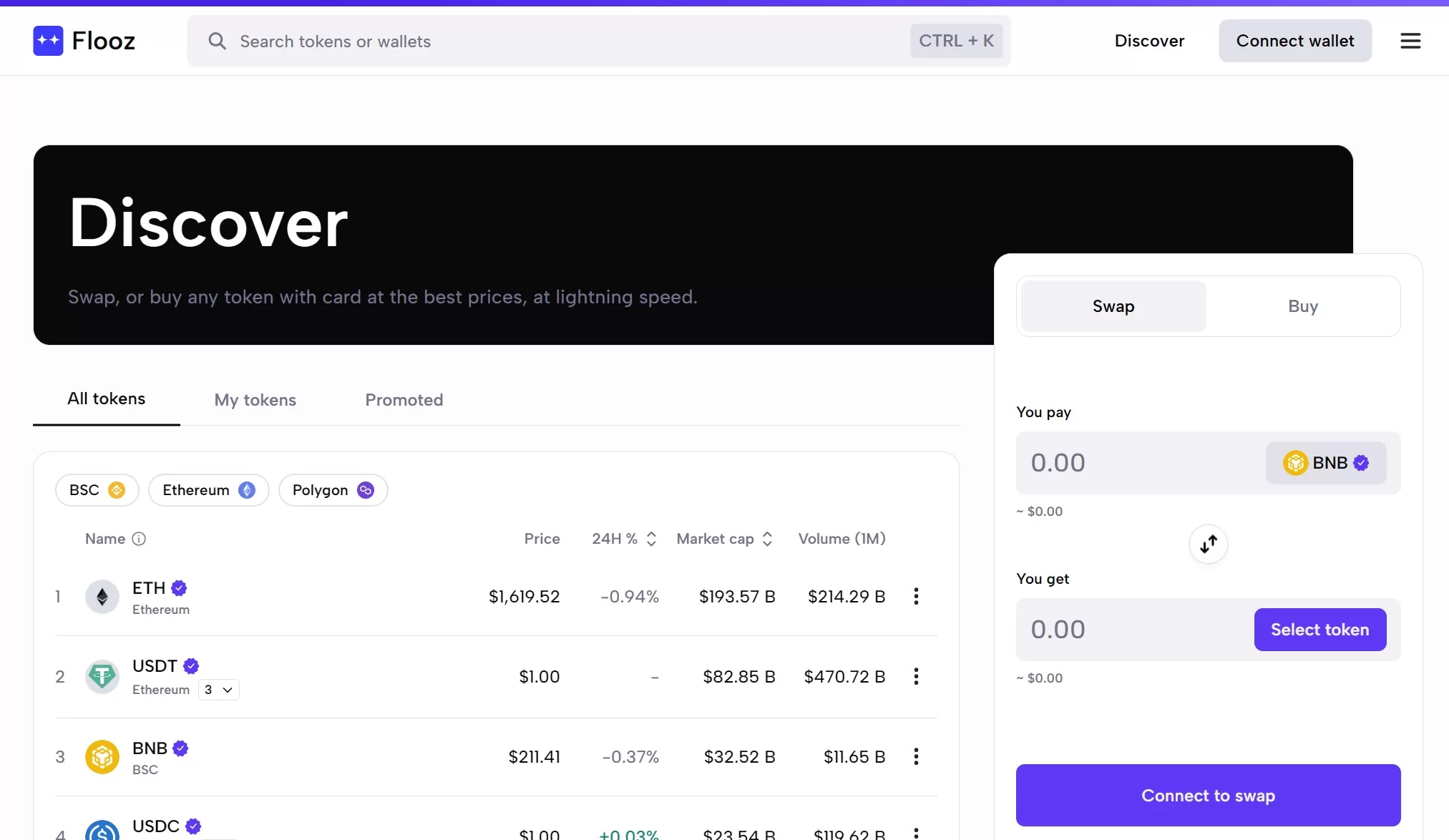Click the BNB -0.37% change value
Image resolution: width=1449 pixels, height=840 pixels.
point(630,757)
